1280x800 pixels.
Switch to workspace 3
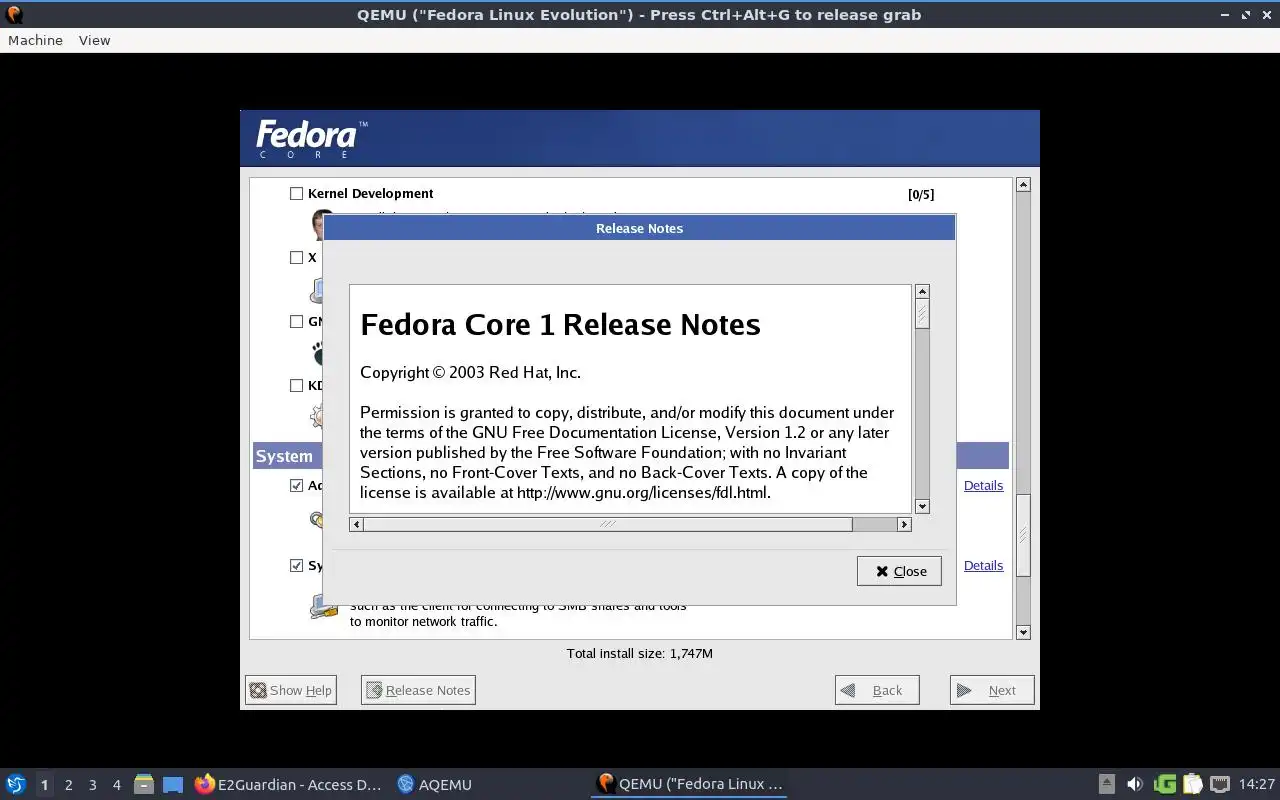click(92, 785)
